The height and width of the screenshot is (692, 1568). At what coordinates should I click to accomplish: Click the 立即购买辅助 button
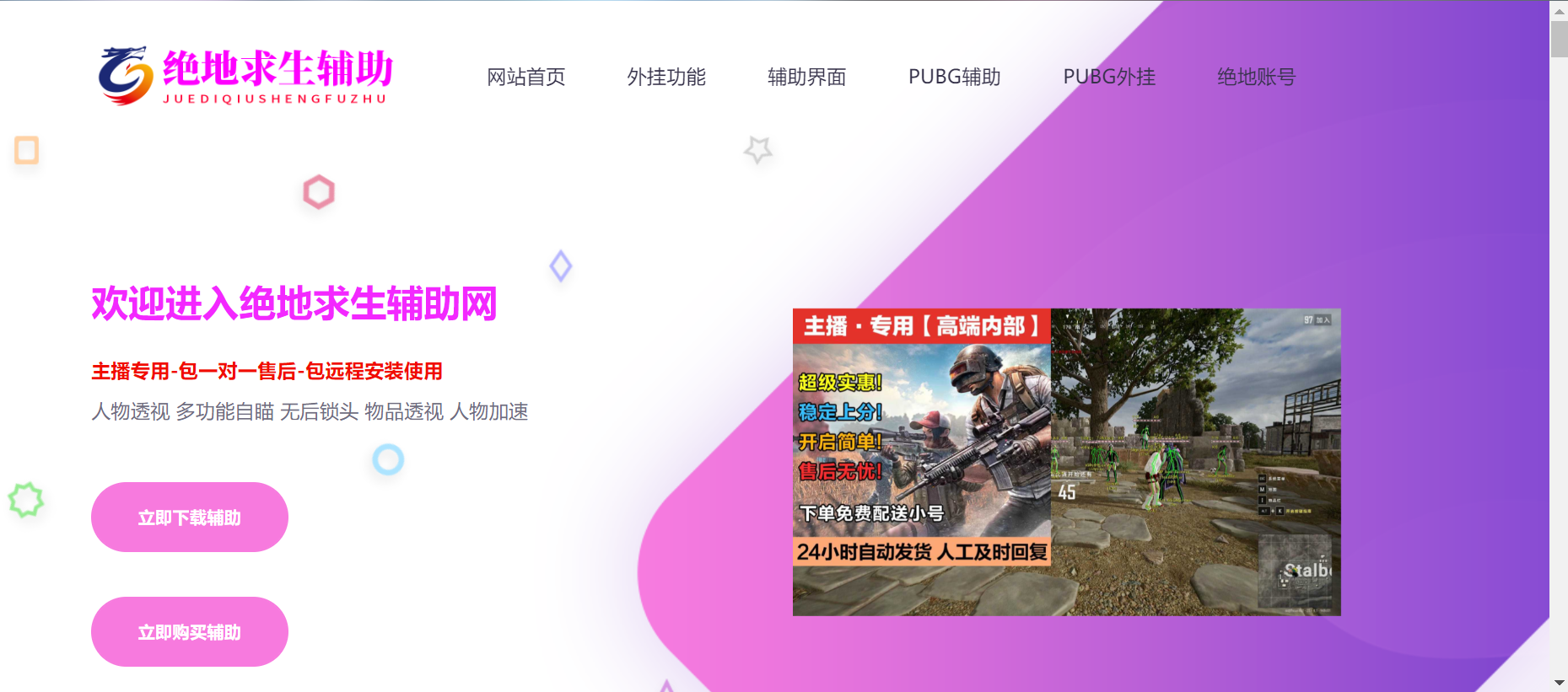[x=190, y=632]
